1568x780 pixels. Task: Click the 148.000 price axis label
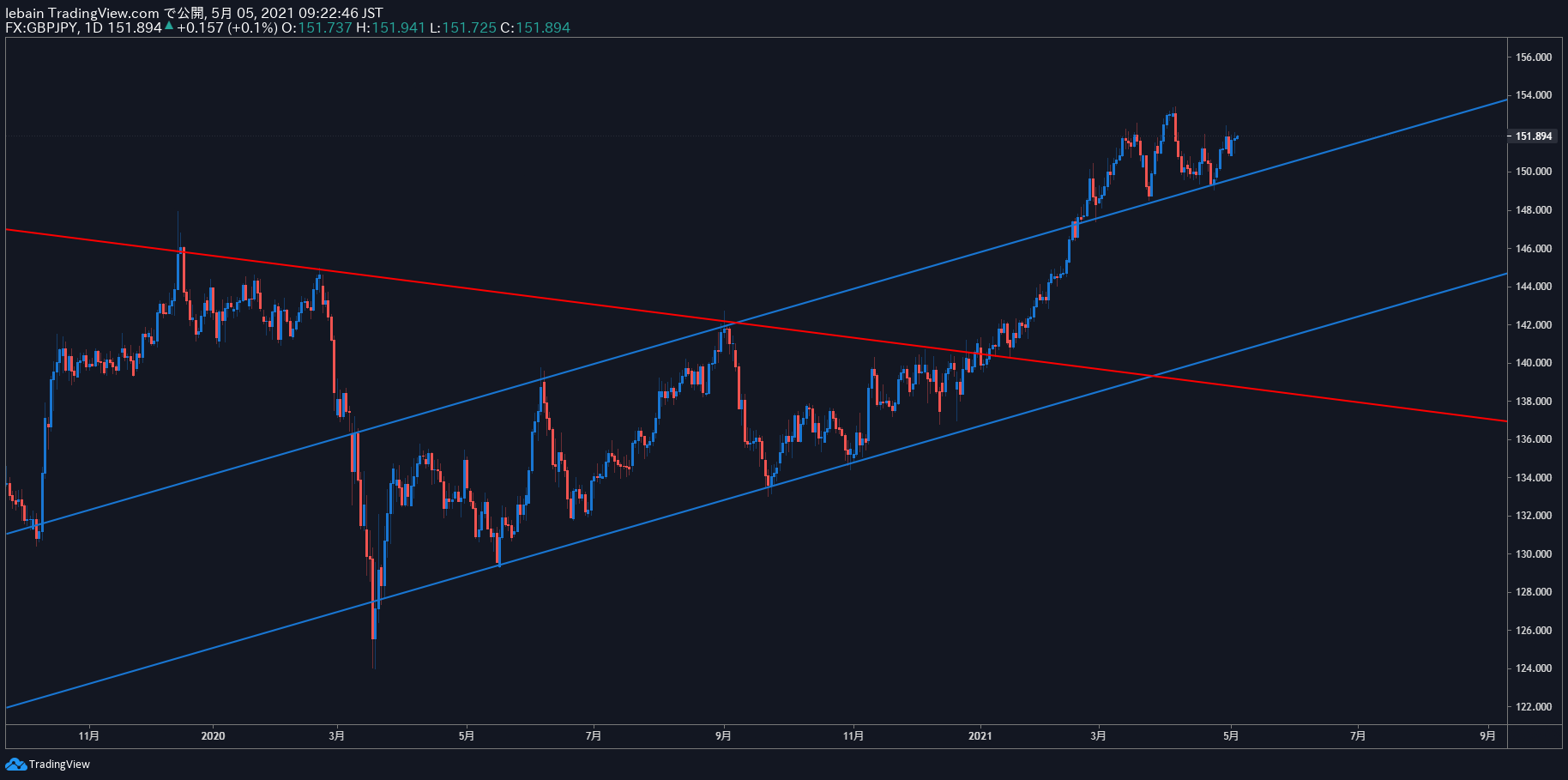click(x=1534, y=210)
